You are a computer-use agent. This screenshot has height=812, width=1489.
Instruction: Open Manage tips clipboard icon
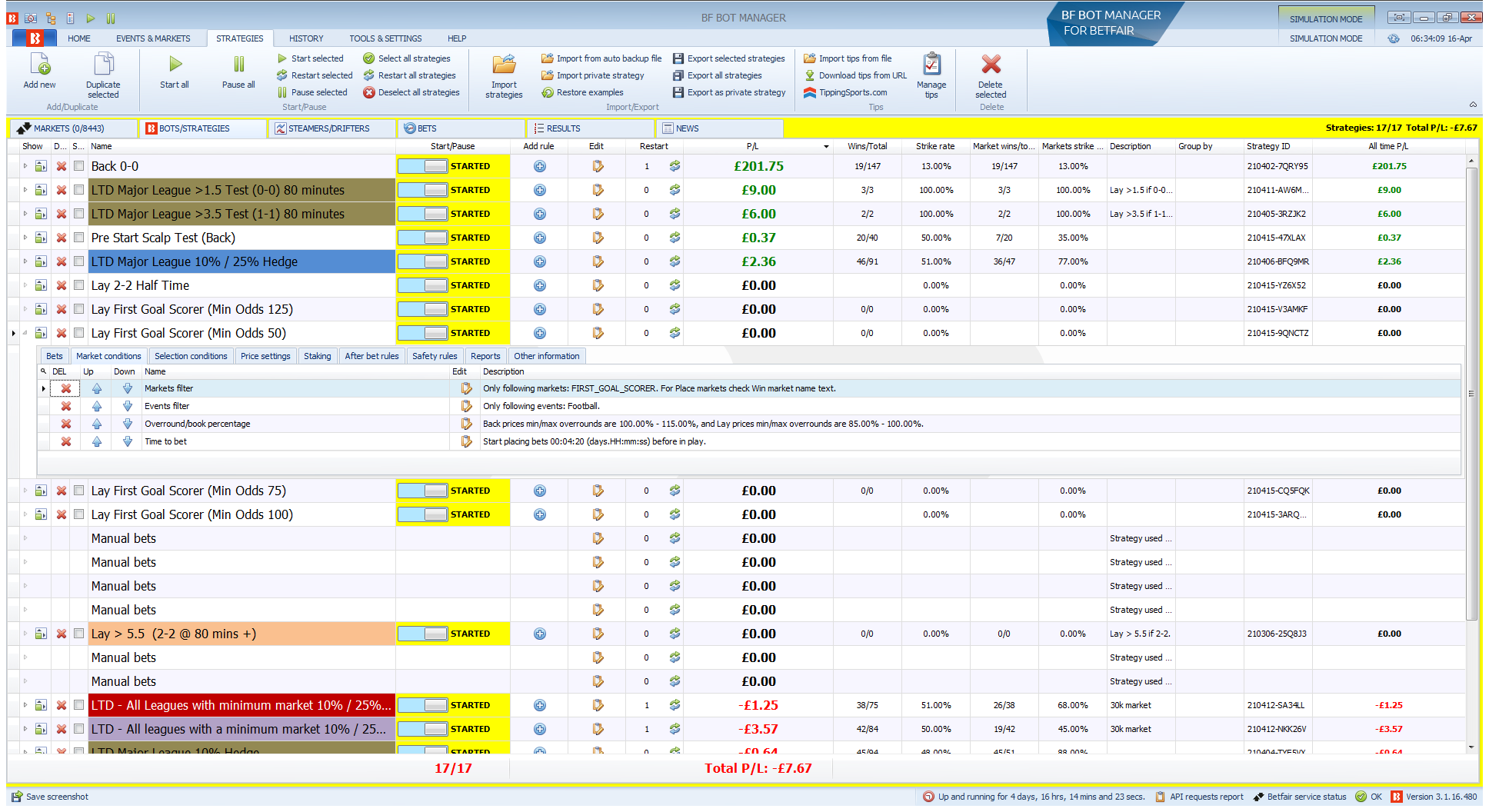[931, 65]
